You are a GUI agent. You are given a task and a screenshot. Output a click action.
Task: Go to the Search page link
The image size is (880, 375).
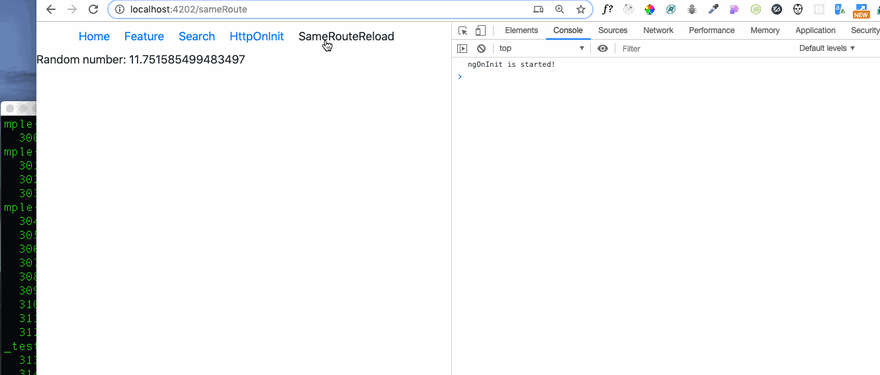[x=197, y=36]
